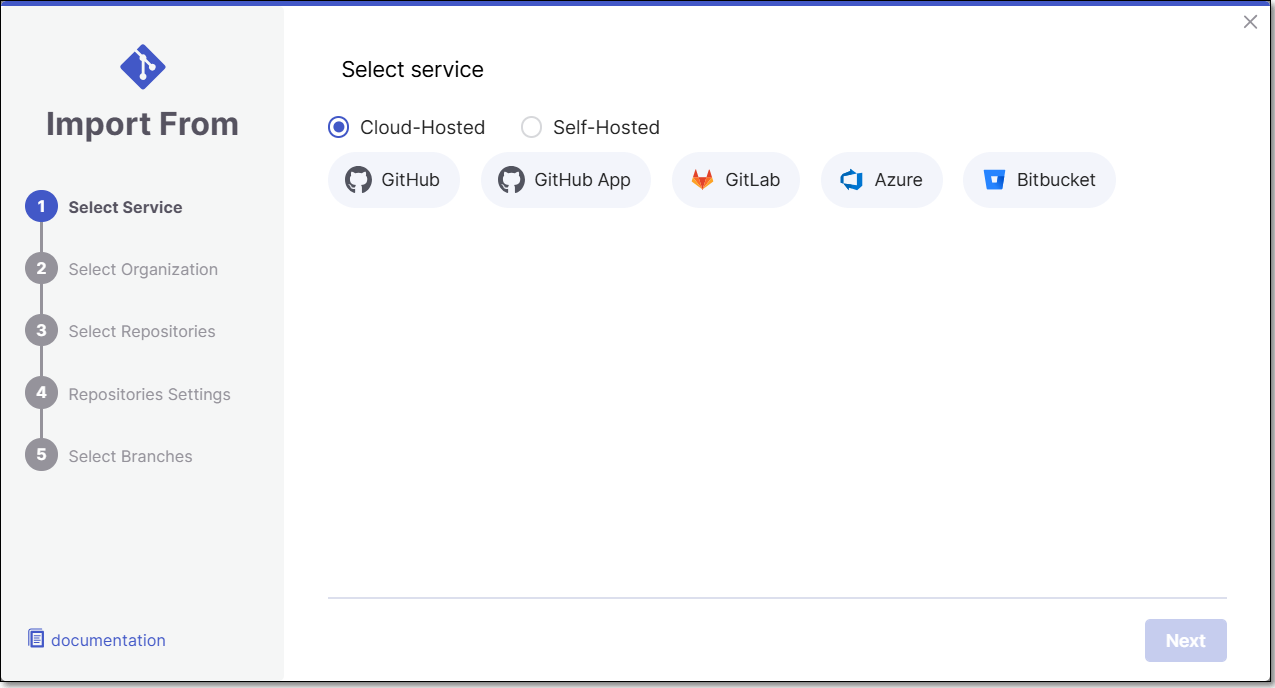Click the Select service heading text

(x=412, y=69)
